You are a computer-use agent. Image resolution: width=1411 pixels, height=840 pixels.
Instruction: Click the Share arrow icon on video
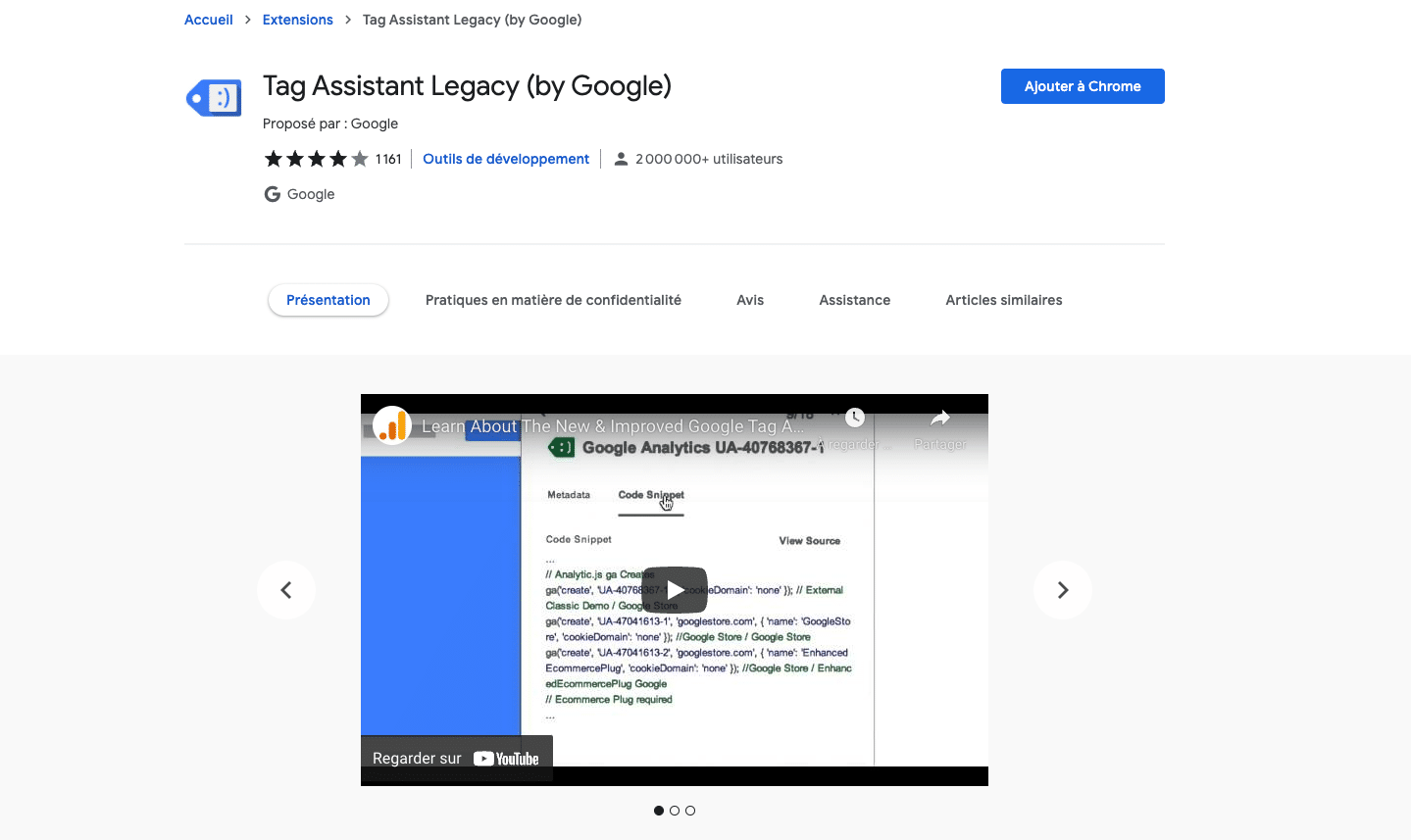tap(939, 420)
